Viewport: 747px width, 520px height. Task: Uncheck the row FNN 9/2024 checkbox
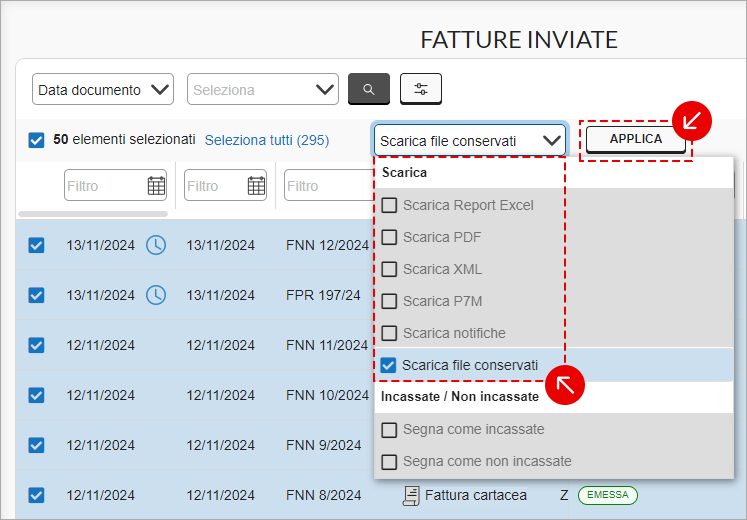tap(36, 445)
